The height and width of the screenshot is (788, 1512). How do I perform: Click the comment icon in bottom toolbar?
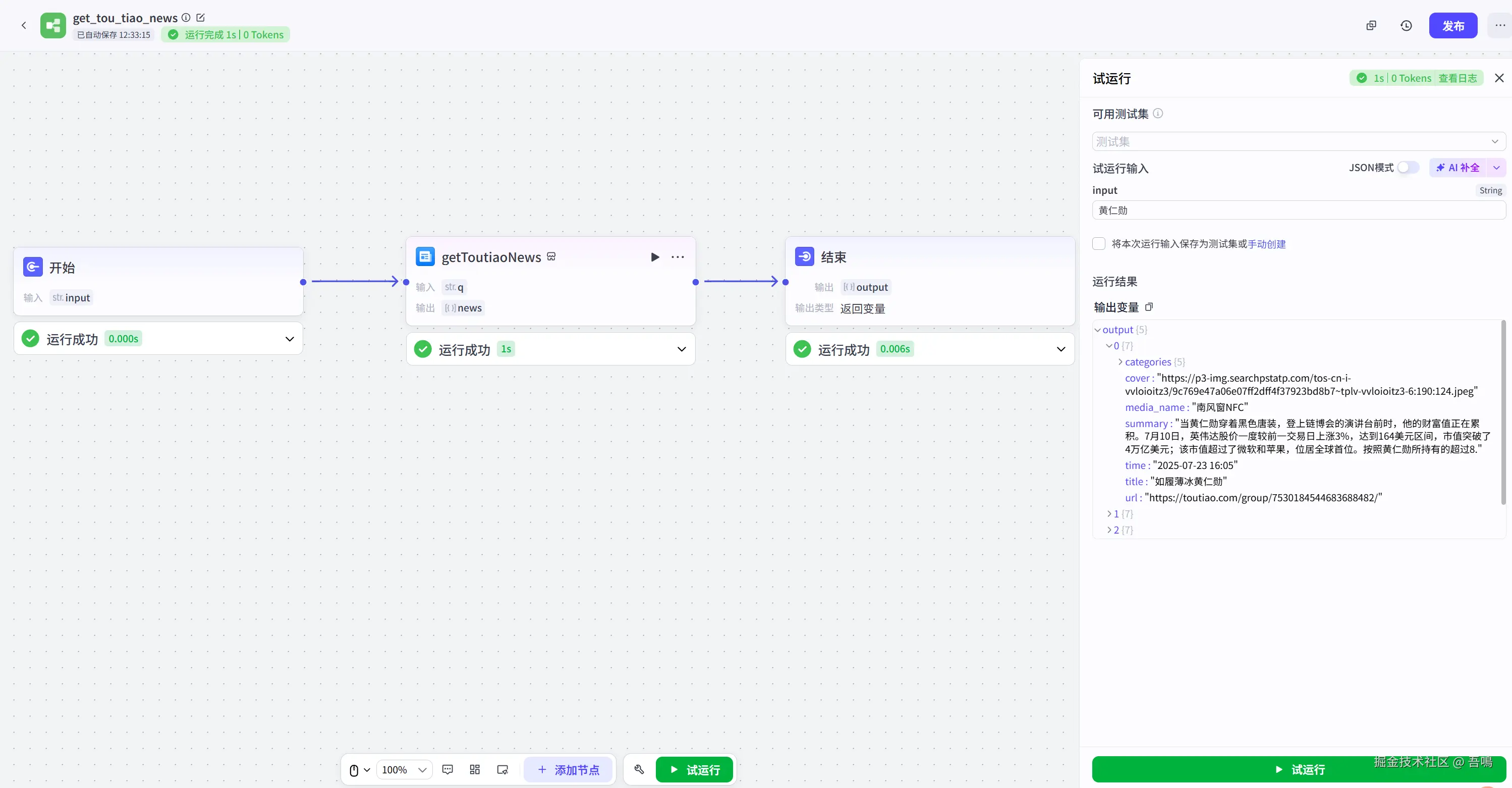tap(447, 769)
